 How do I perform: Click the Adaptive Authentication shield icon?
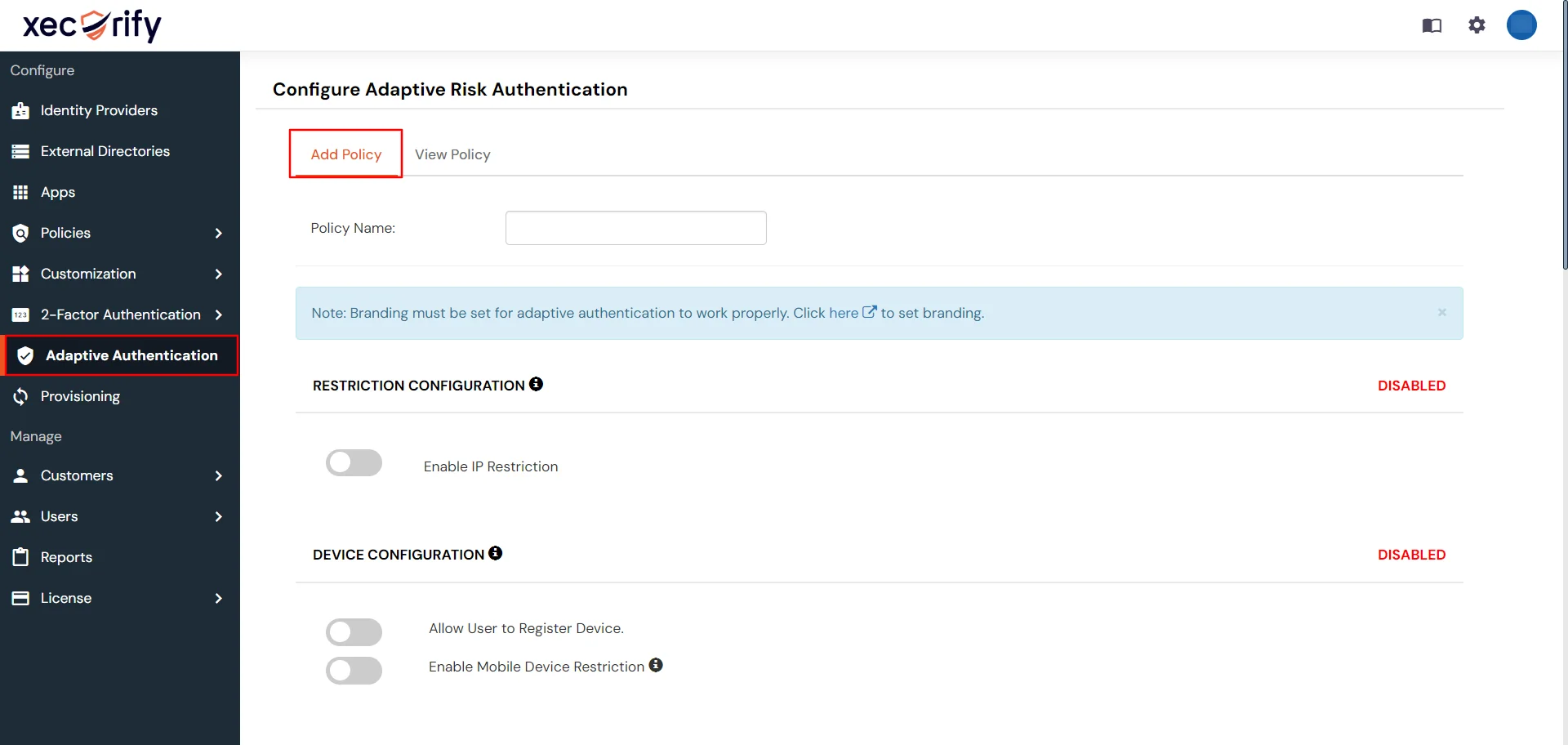tap(24, 355)
